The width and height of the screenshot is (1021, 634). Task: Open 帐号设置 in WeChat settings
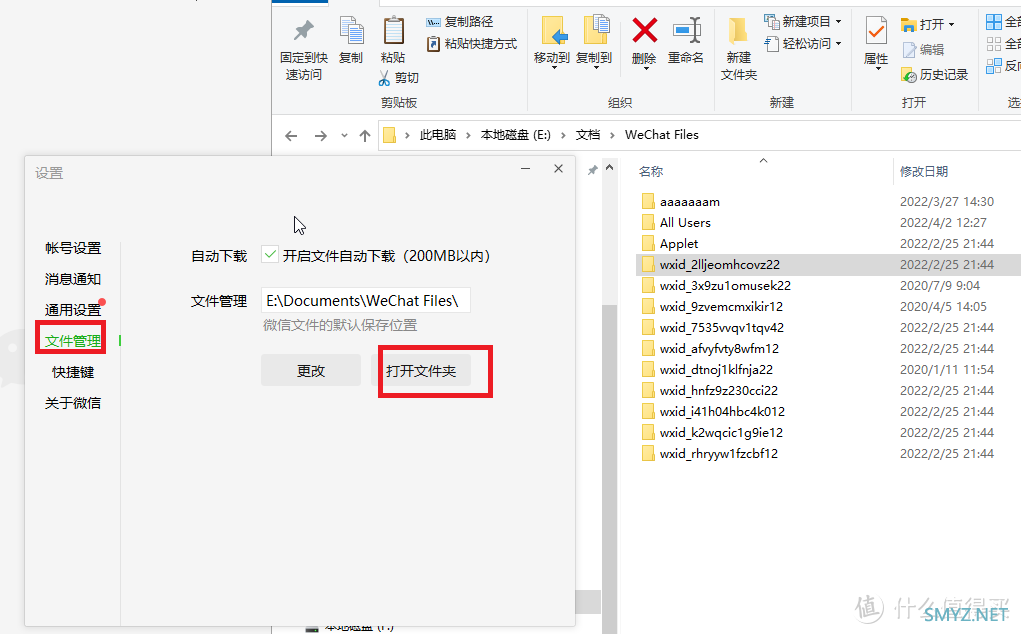(x=73, y=248)
